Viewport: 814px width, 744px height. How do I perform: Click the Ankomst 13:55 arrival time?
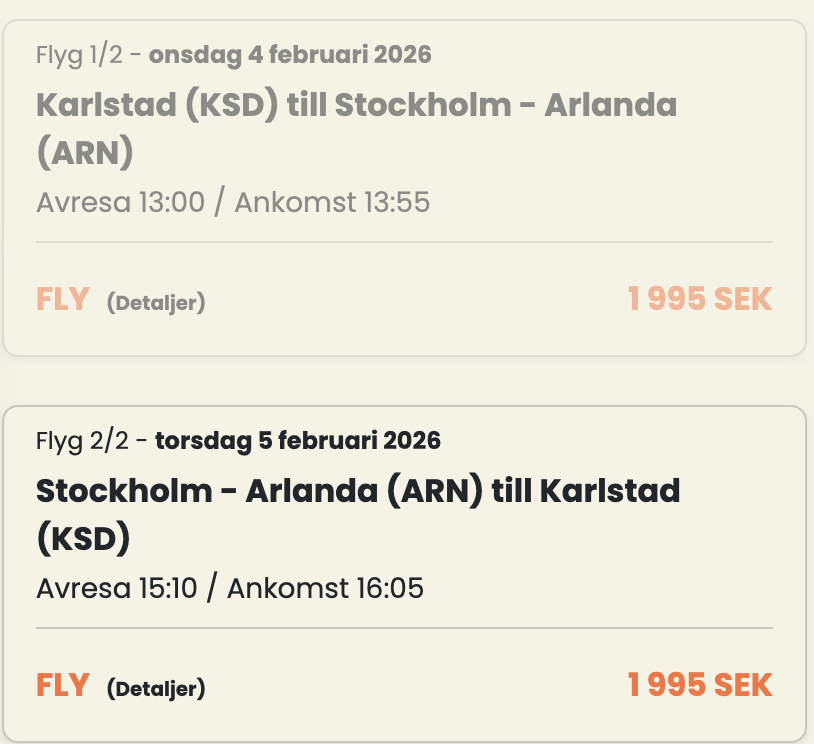[x=334, y=203]
